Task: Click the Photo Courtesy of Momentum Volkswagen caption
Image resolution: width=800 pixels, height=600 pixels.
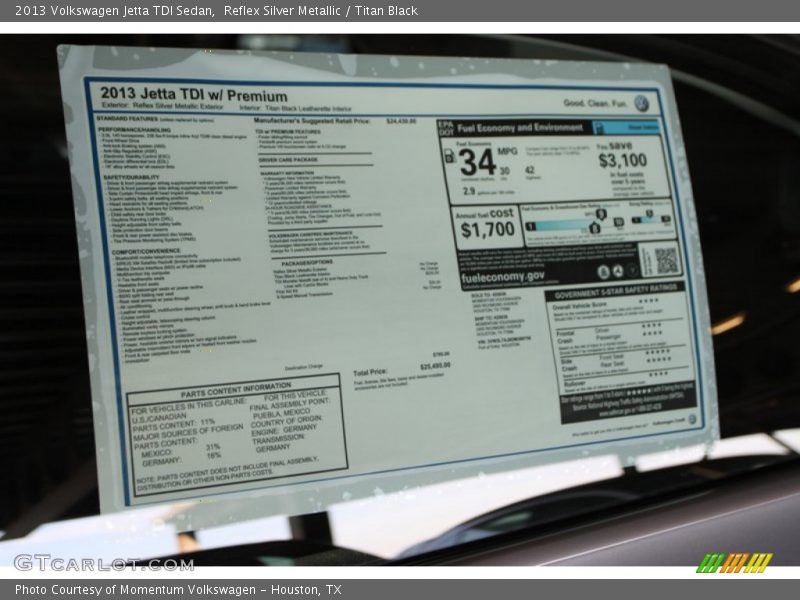Action: click(178, 590)
